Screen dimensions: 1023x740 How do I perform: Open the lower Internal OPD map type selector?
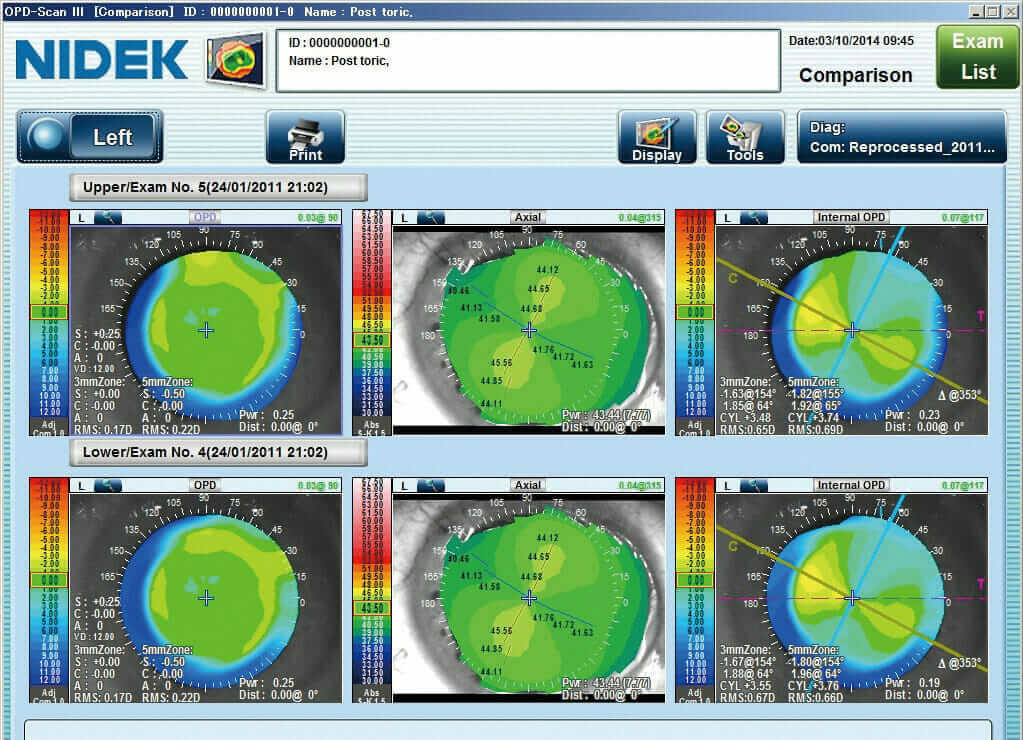851,485
